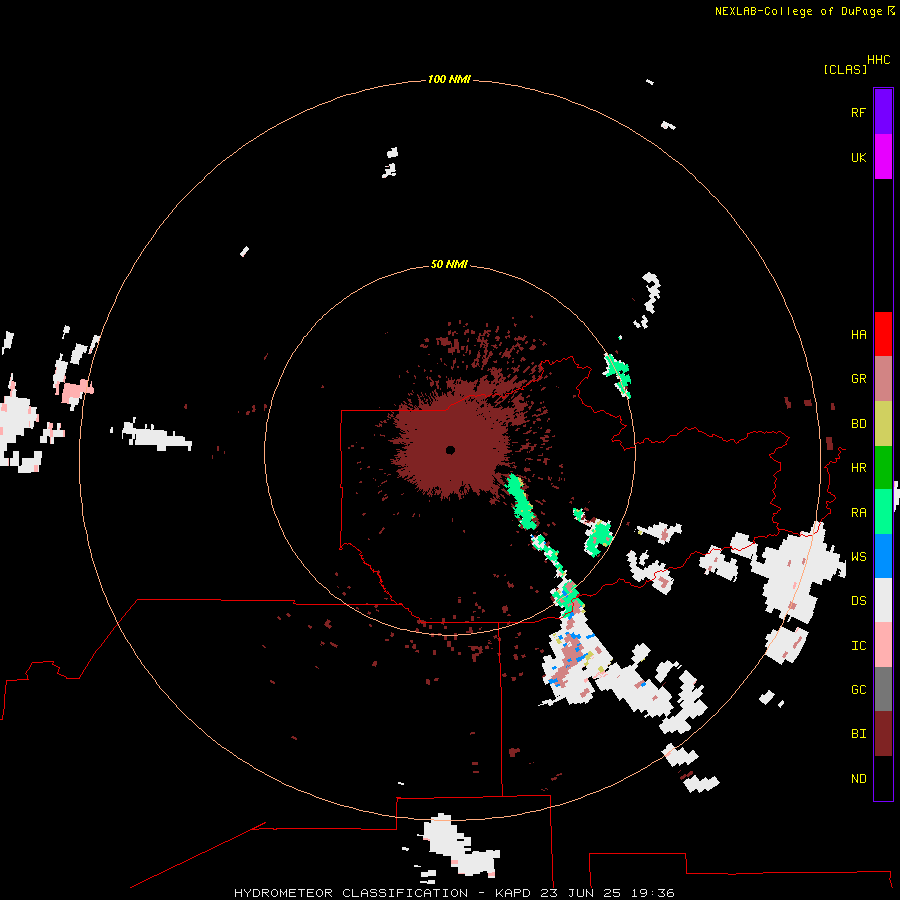Click the black radar site dot
Screen dimensions: 900x900
(450, 450)
